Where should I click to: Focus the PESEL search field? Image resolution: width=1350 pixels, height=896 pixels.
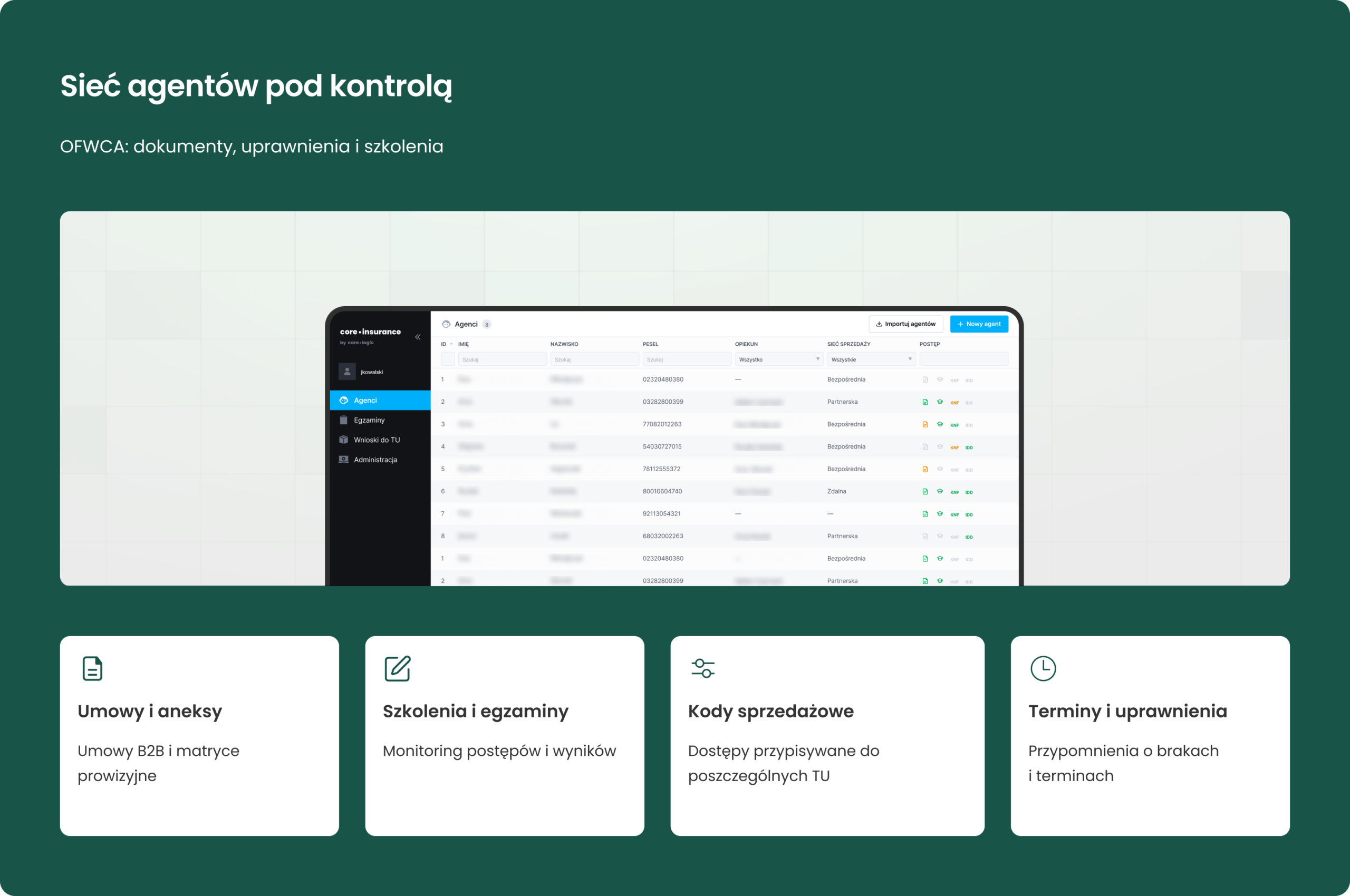[687, 359]
